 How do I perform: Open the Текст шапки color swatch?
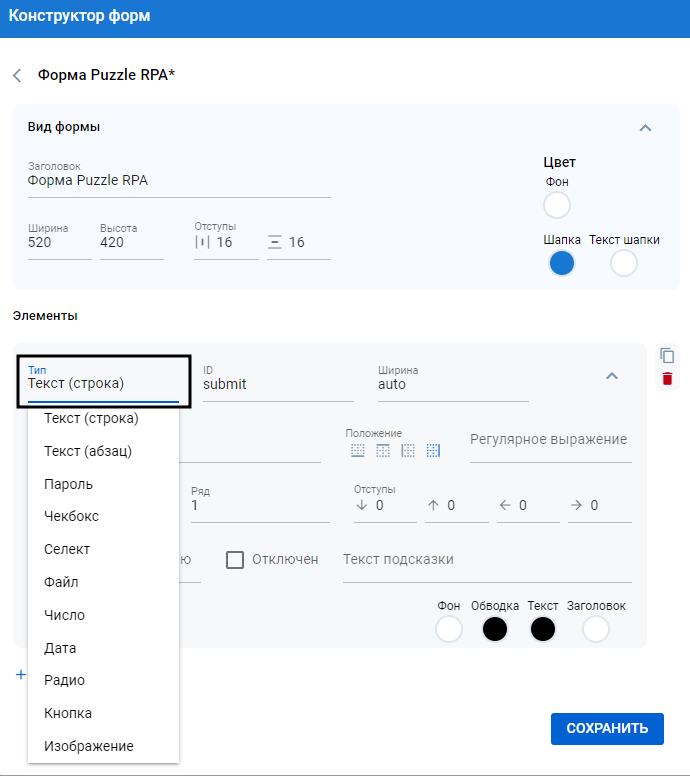point(624,263)
